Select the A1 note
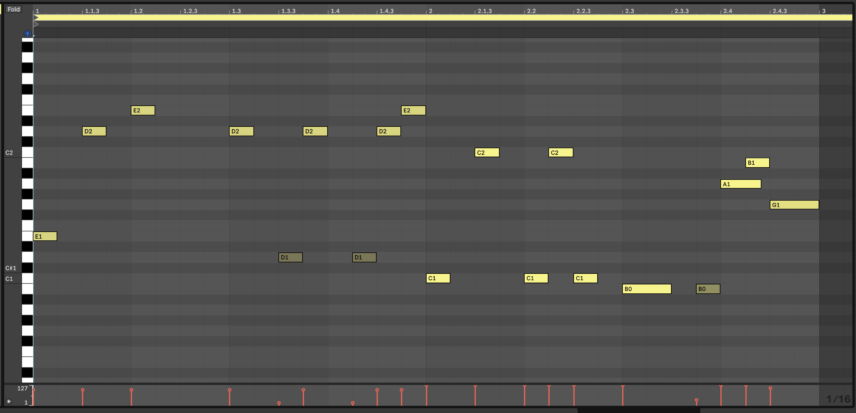The height and width of the screenshot is (413, 856). [x=740, y=184]
